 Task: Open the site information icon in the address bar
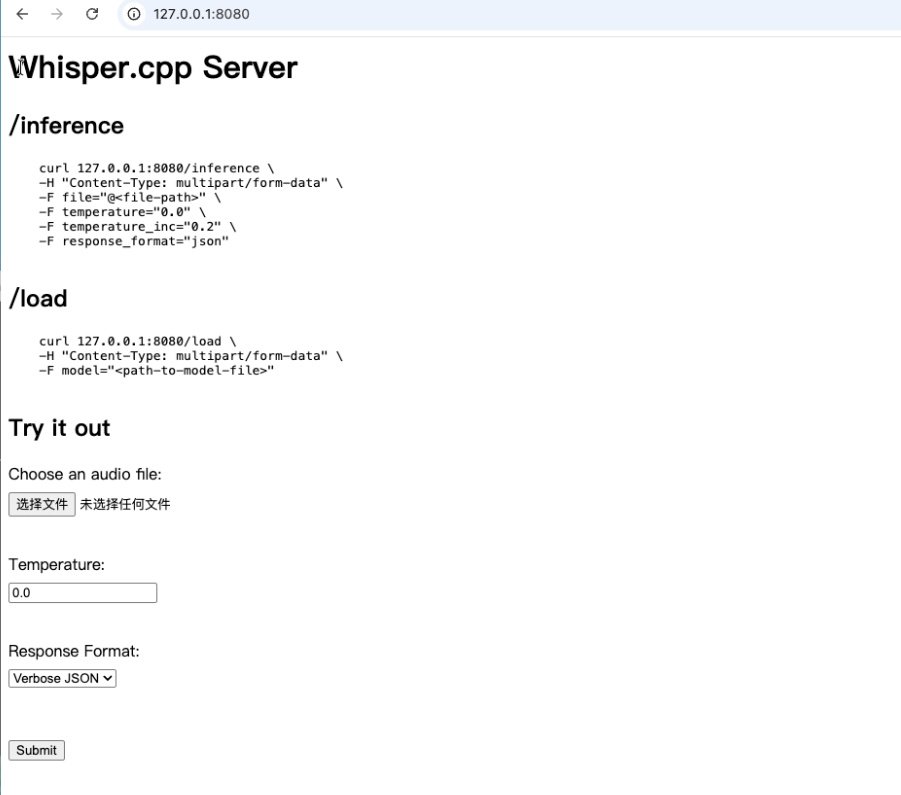(x=133, y=14)
